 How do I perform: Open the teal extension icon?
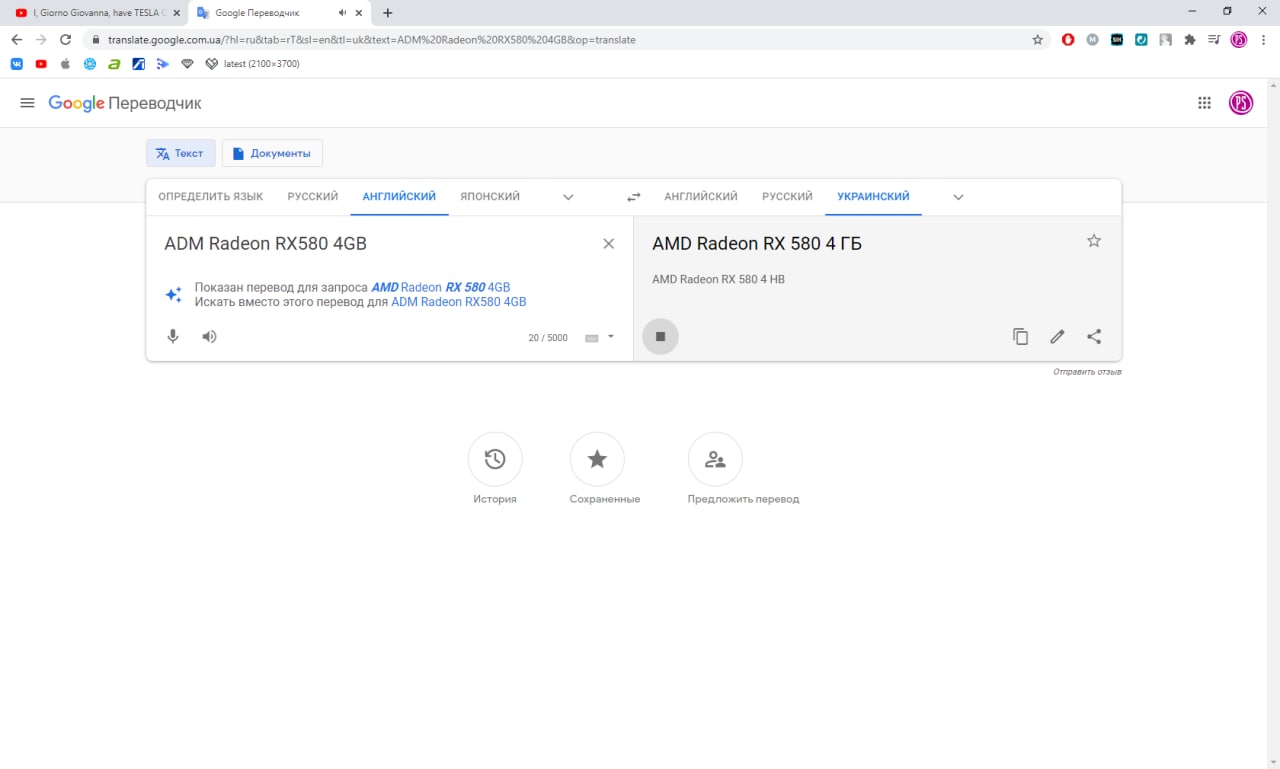pyautogui.click(x=1141, y=40)
